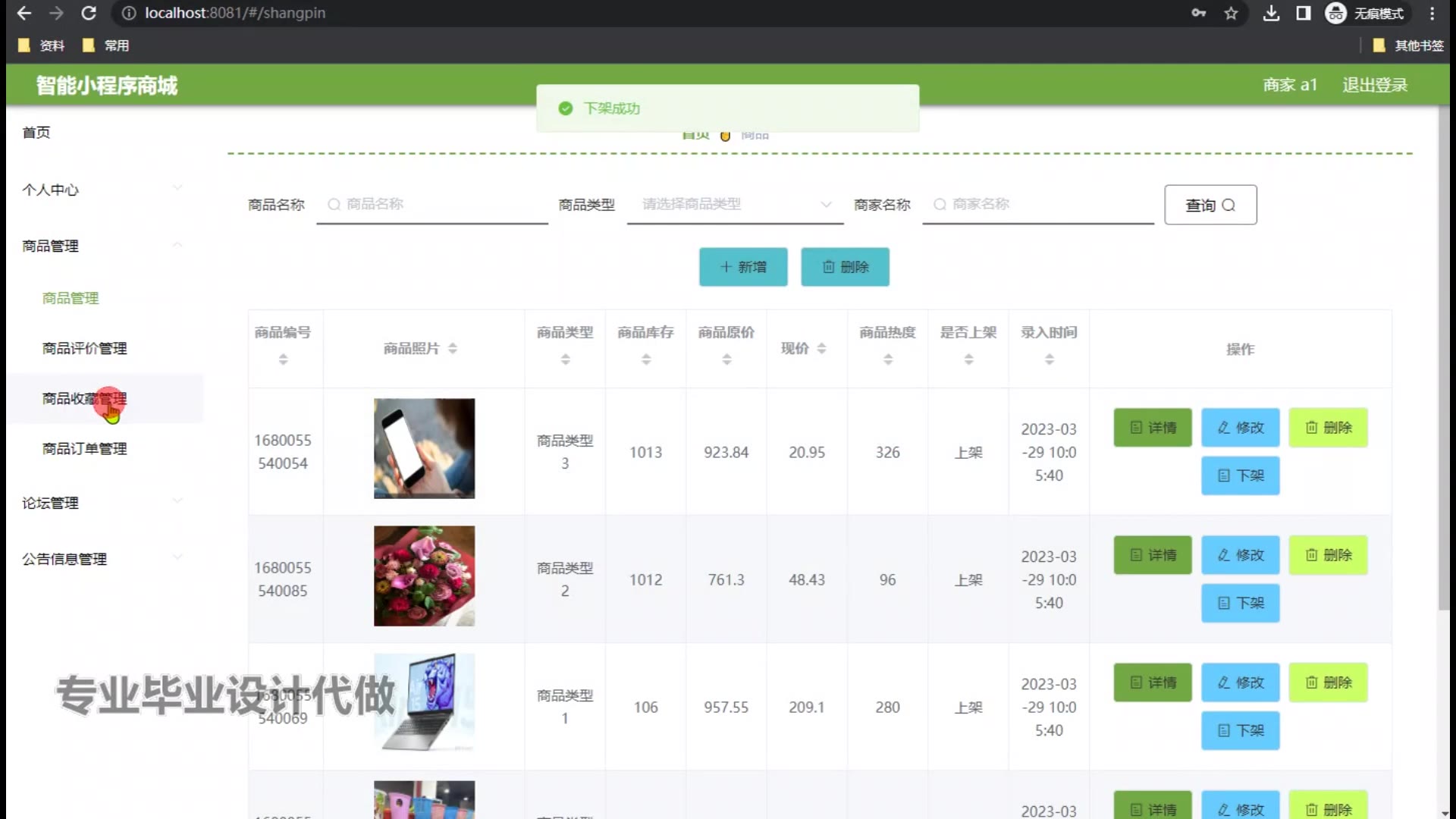The image size is (1456, 819).
Task: Click 下架 for product 1680055540054
Action: tap(1241, 475)
